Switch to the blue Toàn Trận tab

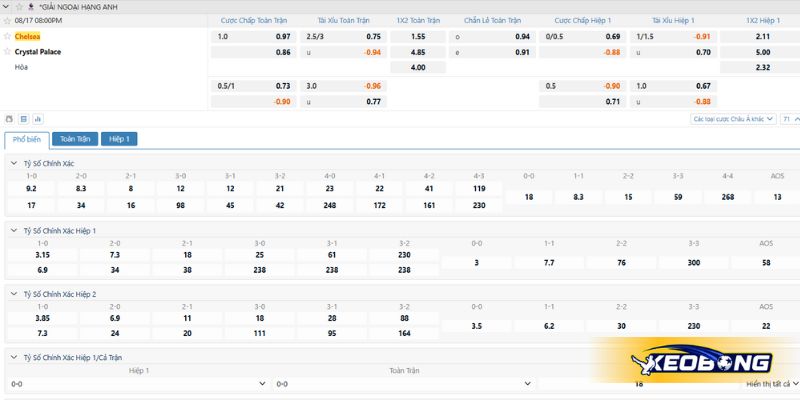click(75, 139)
